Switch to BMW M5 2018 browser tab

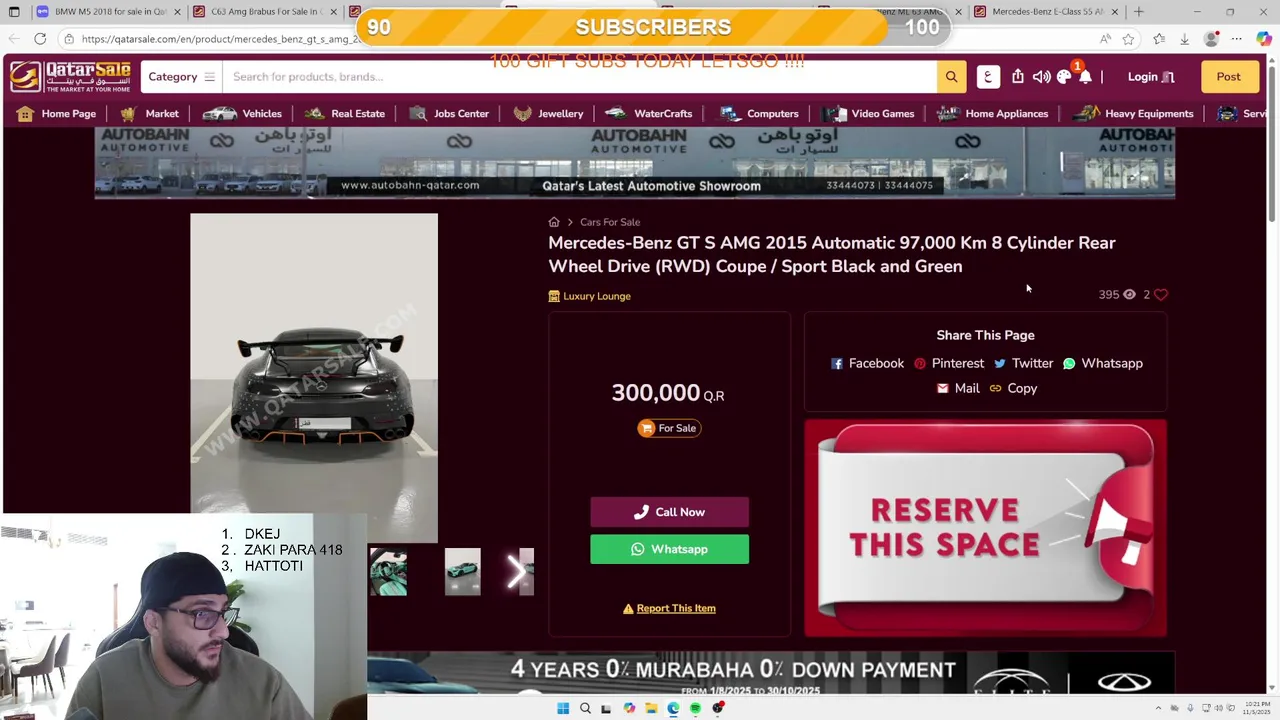(110, 12)
